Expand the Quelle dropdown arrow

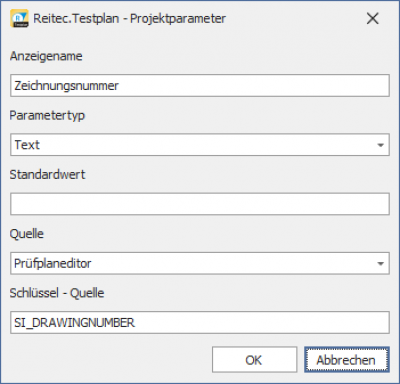click(x=380, y=264)
